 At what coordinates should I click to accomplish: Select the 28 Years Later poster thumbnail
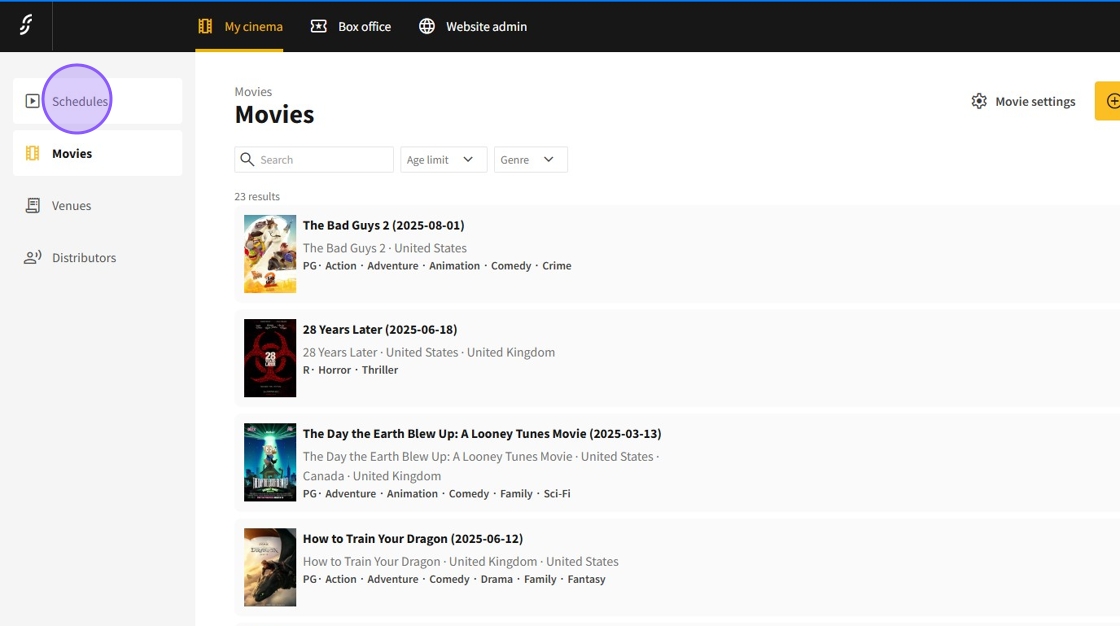pyautogui.click(x=270, y=358)
